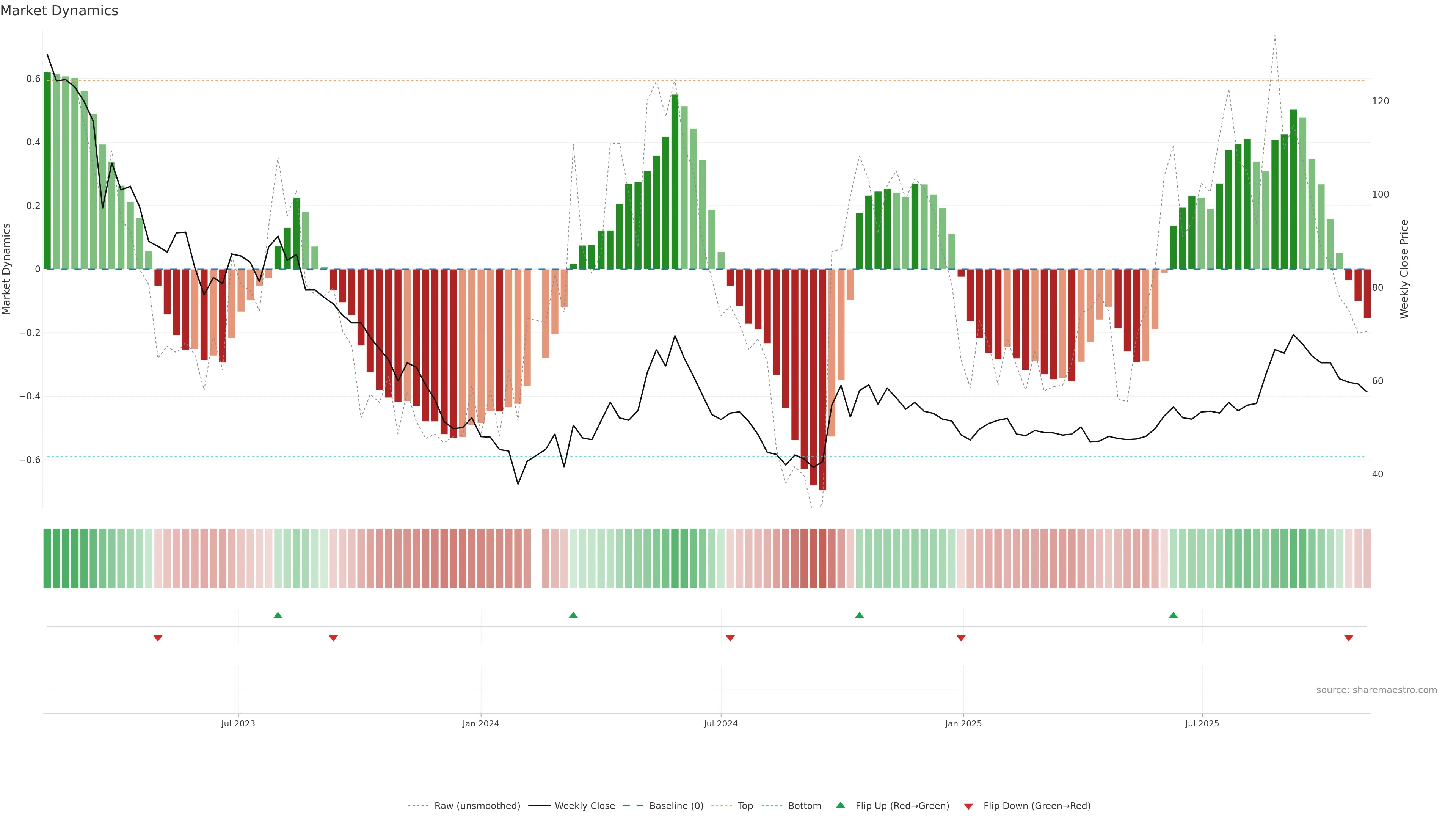The width and height of the screenshot is (1456, 819).
Task: Click the last red flip-down marker at far right
Action: pos(1349,638)
